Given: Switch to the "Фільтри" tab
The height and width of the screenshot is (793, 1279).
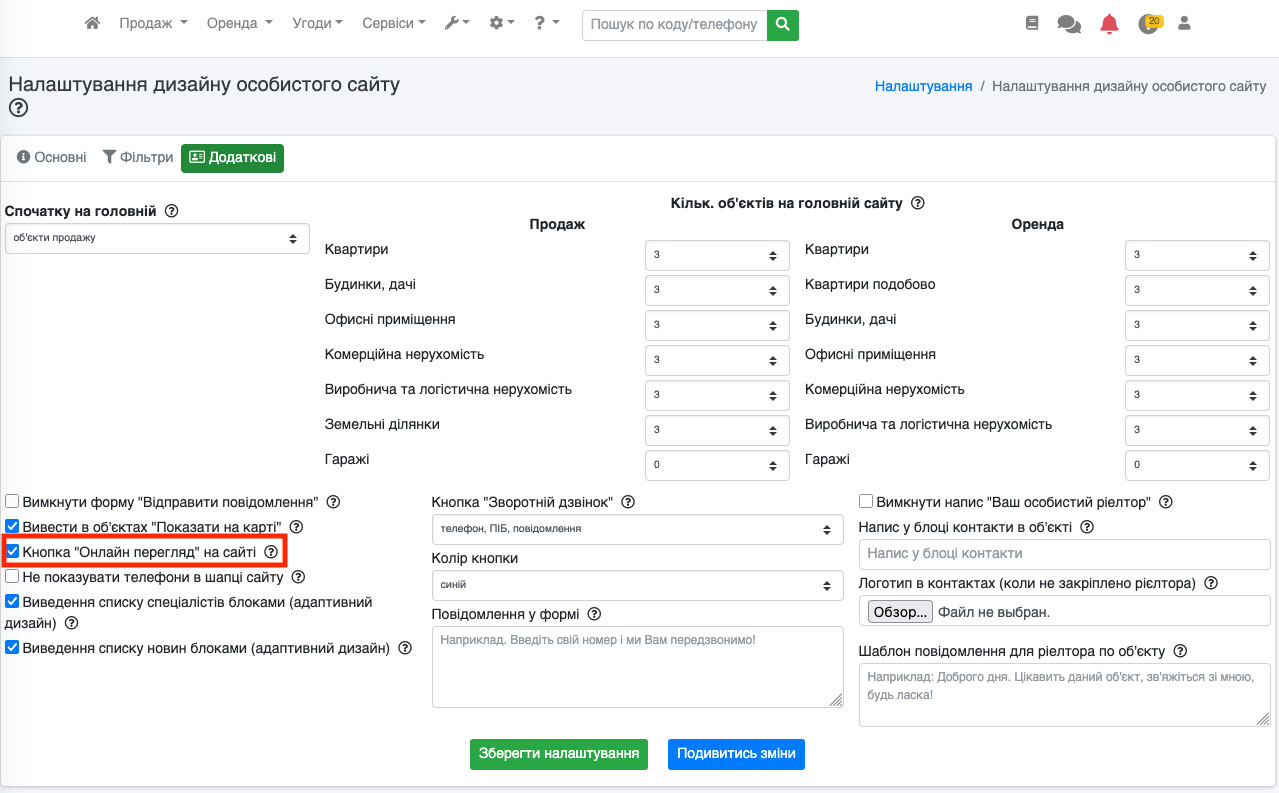Looking at the screenshot, I should click(x=138, y=158).
